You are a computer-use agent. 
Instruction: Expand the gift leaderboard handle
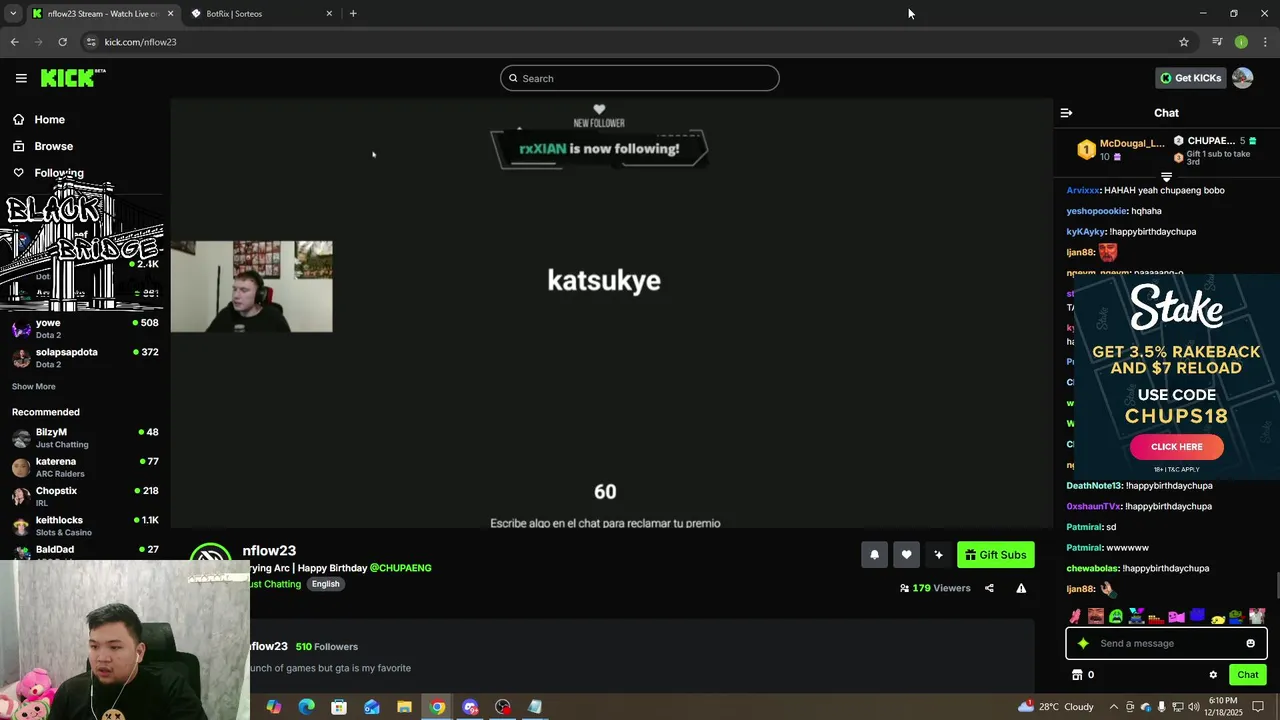click(x=1166, y=177)
